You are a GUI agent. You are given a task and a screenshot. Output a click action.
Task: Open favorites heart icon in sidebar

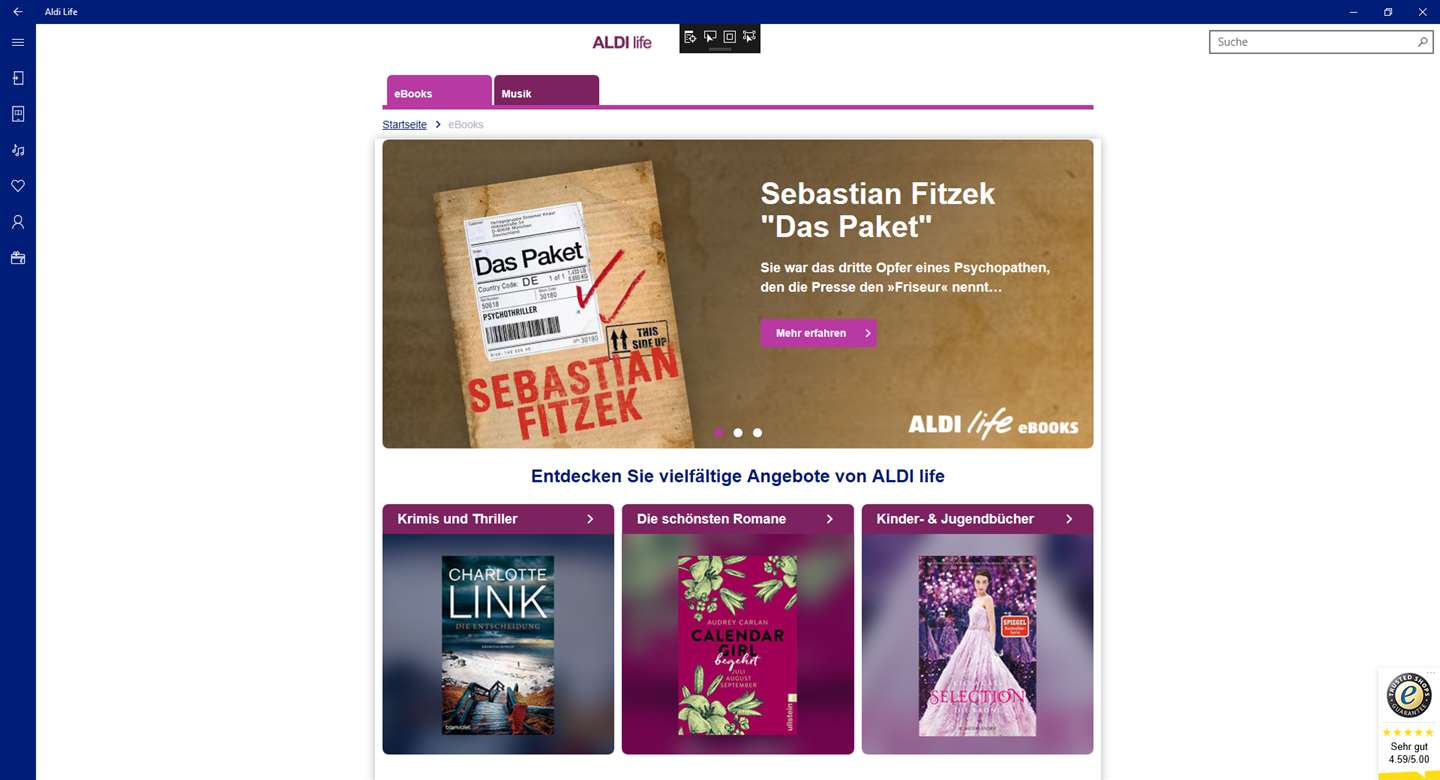pos(17,186)
